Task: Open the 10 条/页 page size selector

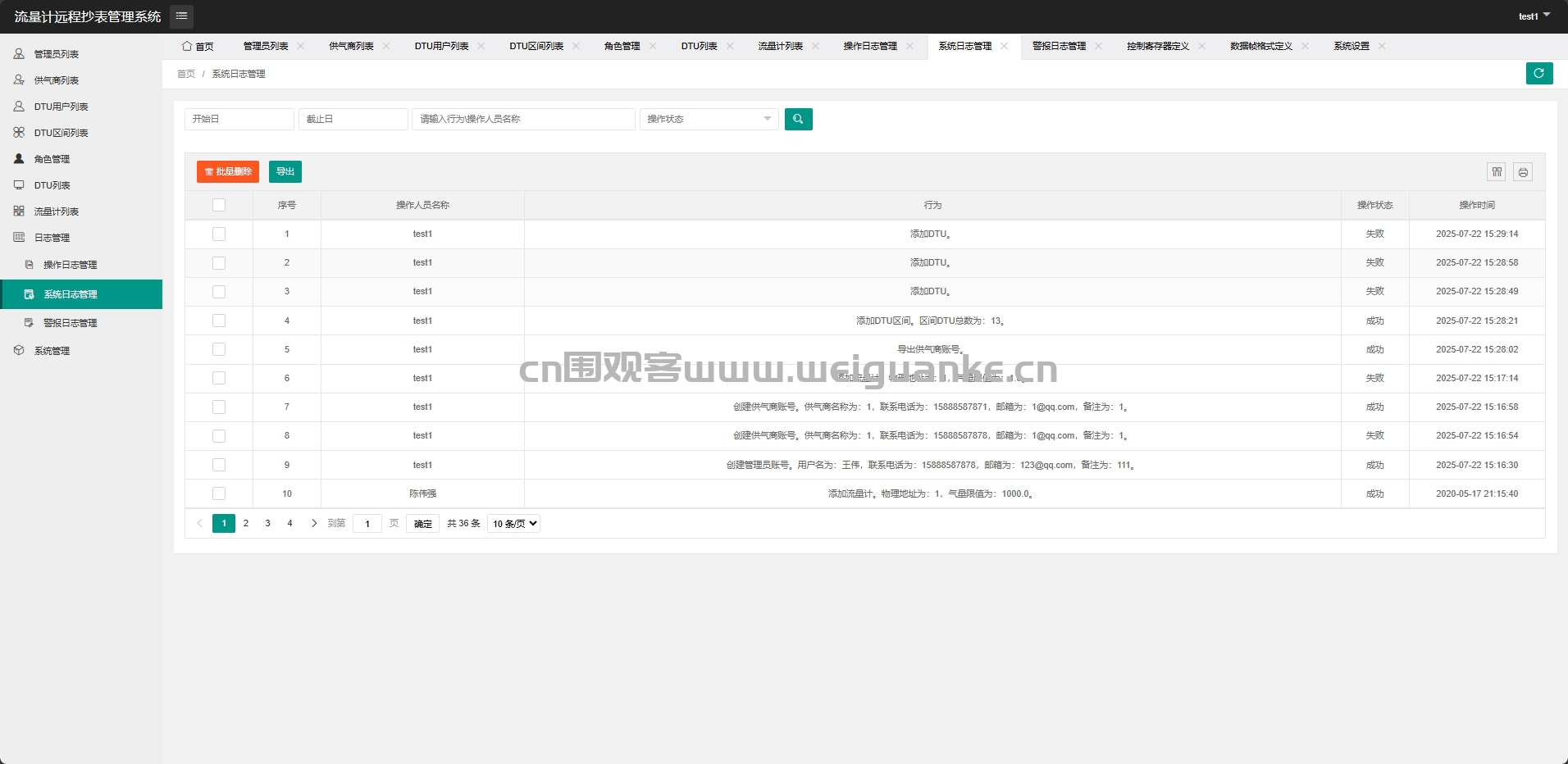Action: pos(513,523)
